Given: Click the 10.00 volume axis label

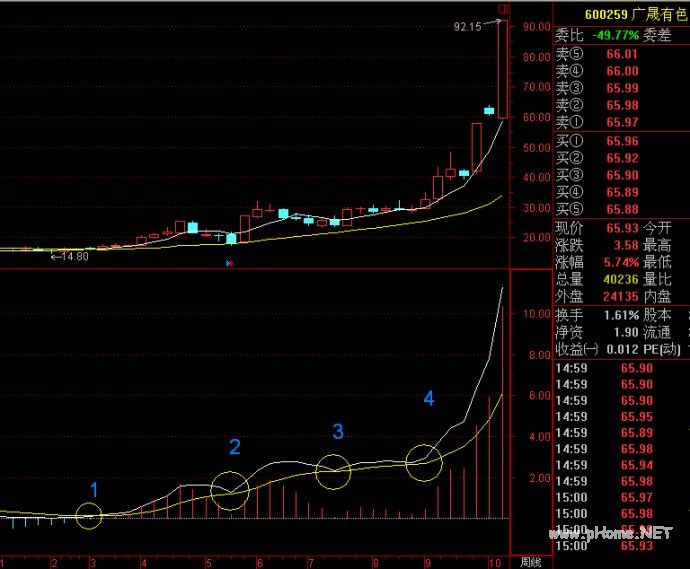Looking at the screenshot, I should point(536,314).
